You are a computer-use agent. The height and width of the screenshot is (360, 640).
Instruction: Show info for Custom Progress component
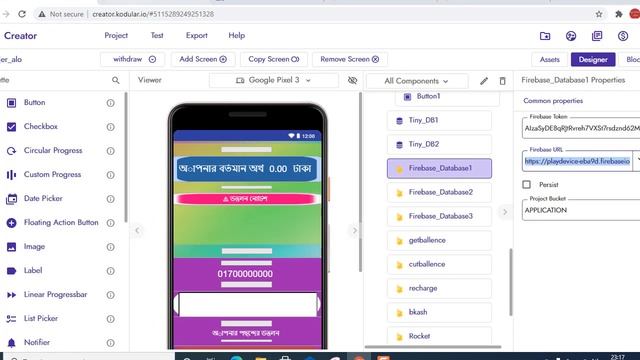(111, 175)
